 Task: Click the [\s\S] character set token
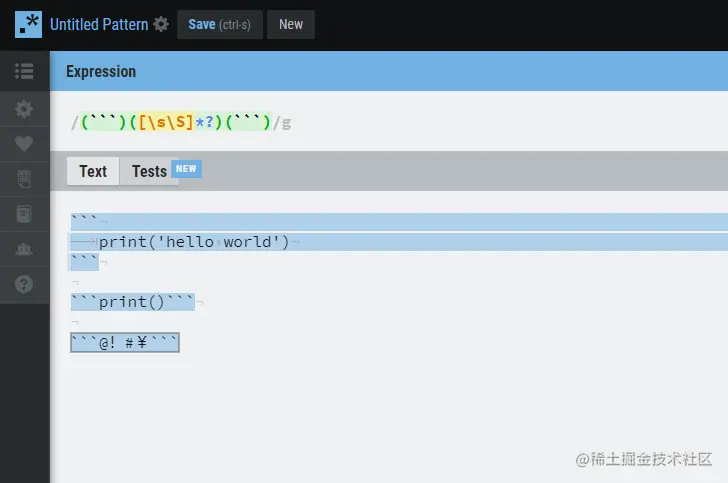[x=166, y=122]
